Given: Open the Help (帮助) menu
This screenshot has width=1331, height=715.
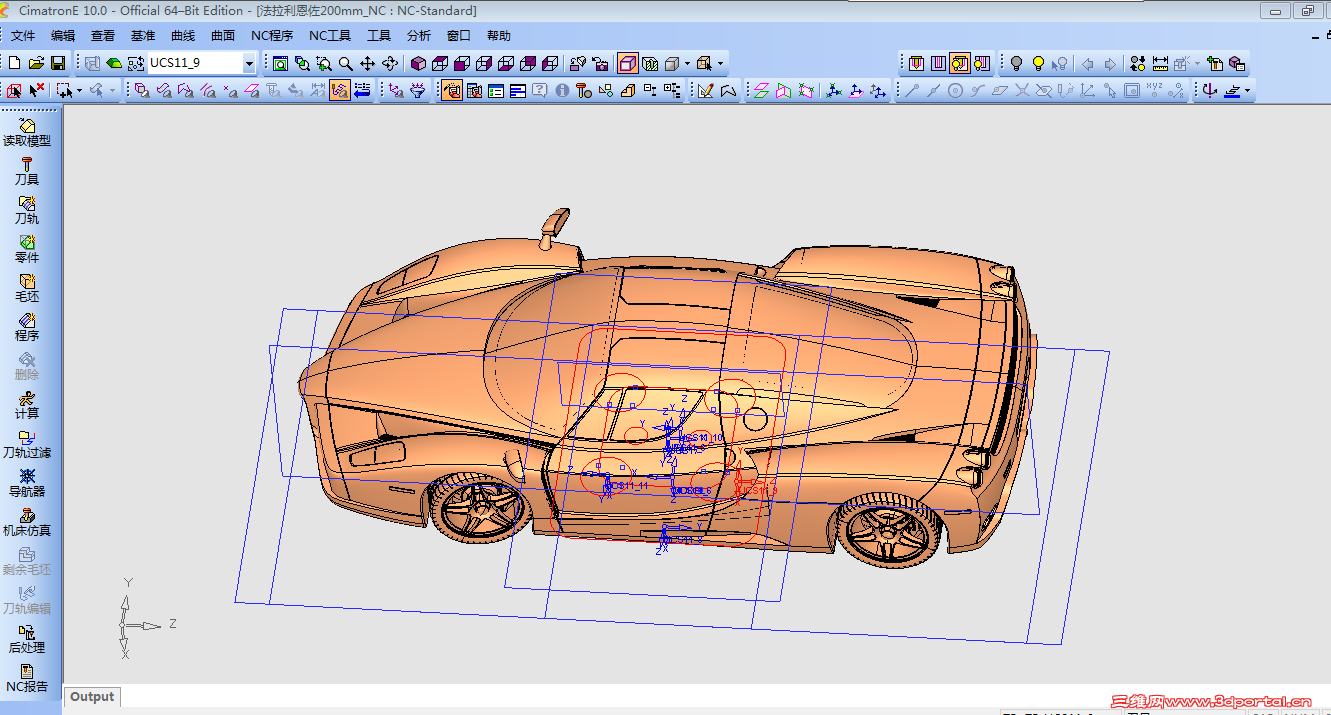Looking at the screenshot, I should tap(499, 36).
